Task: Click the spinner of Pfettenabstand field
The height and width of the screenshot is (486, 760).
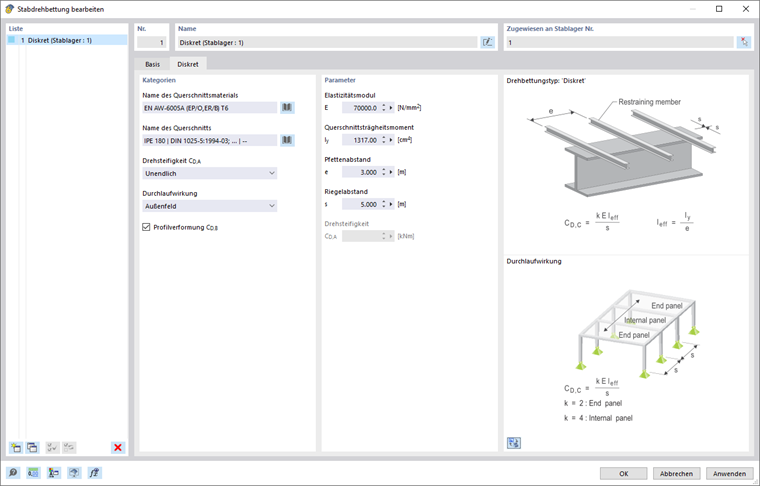Action: pyautogui.click(x=384, y=172)
